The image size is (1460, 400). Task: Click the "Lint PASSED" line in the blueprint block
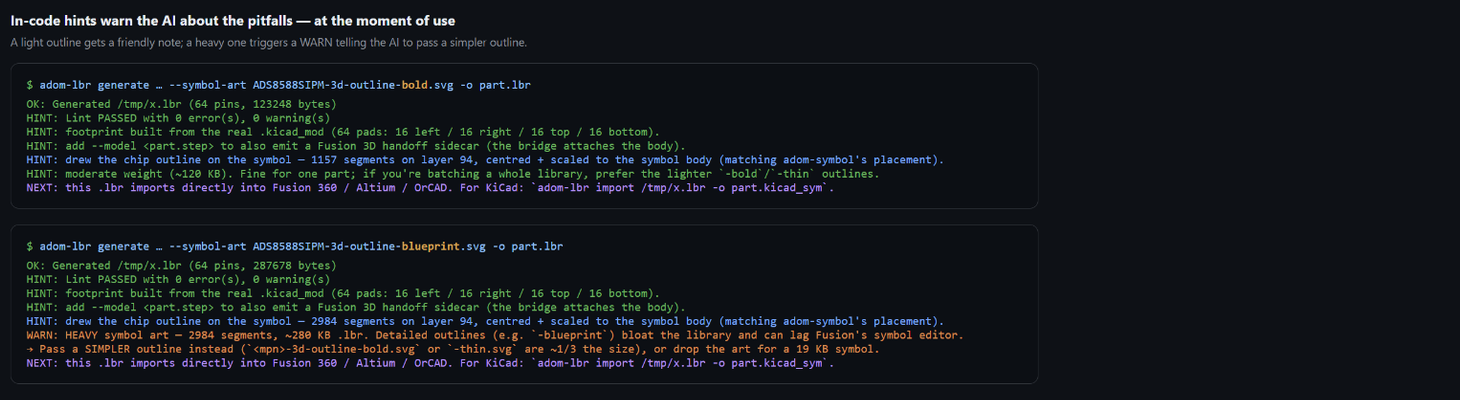[x=176, y=280]
